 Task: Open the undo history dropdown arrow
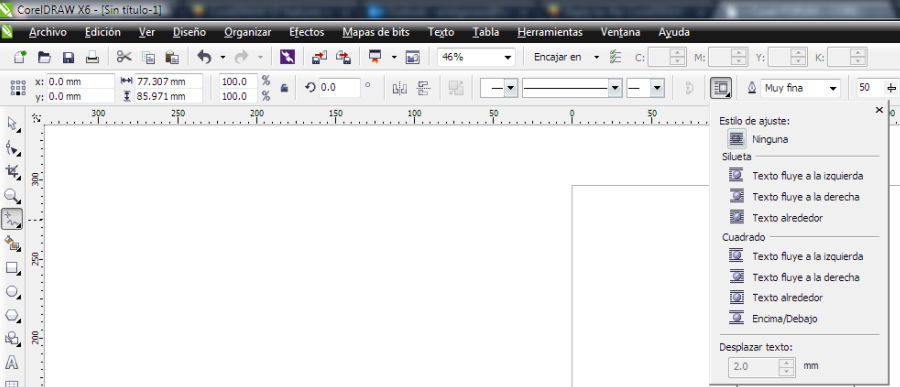click(x=223, y=57)
